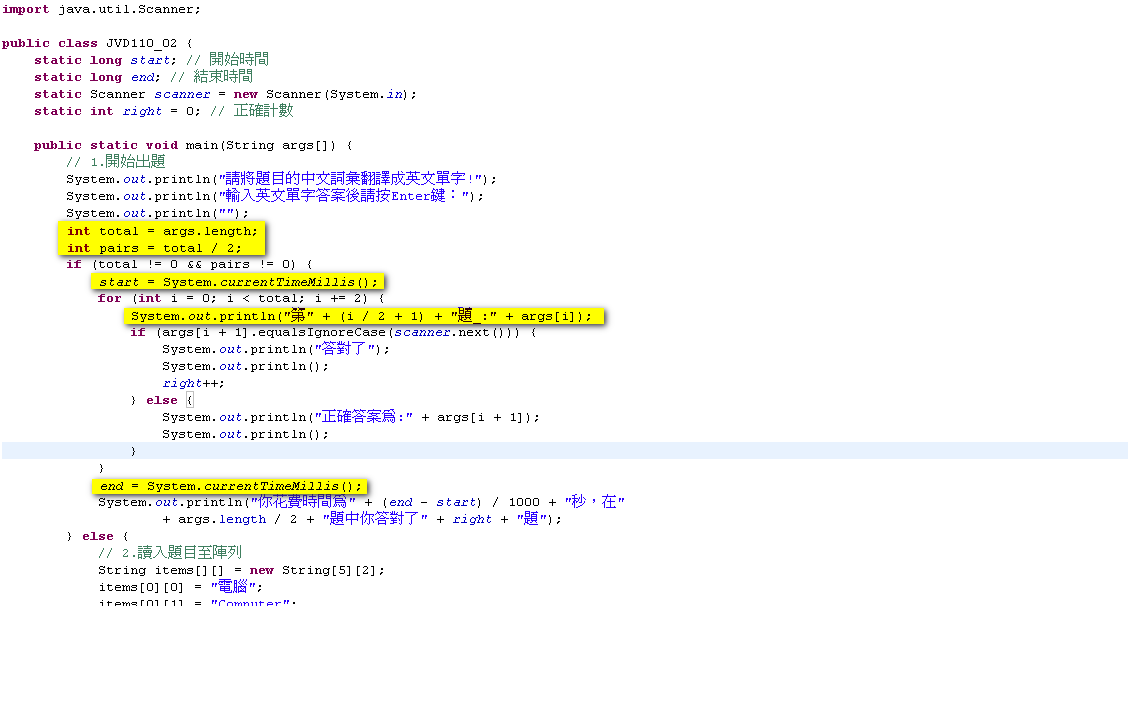The height and width of the screenshot is (708, 1128).
Task: Click the println line with 'args[i + 1]'
Action: point(351,417)
